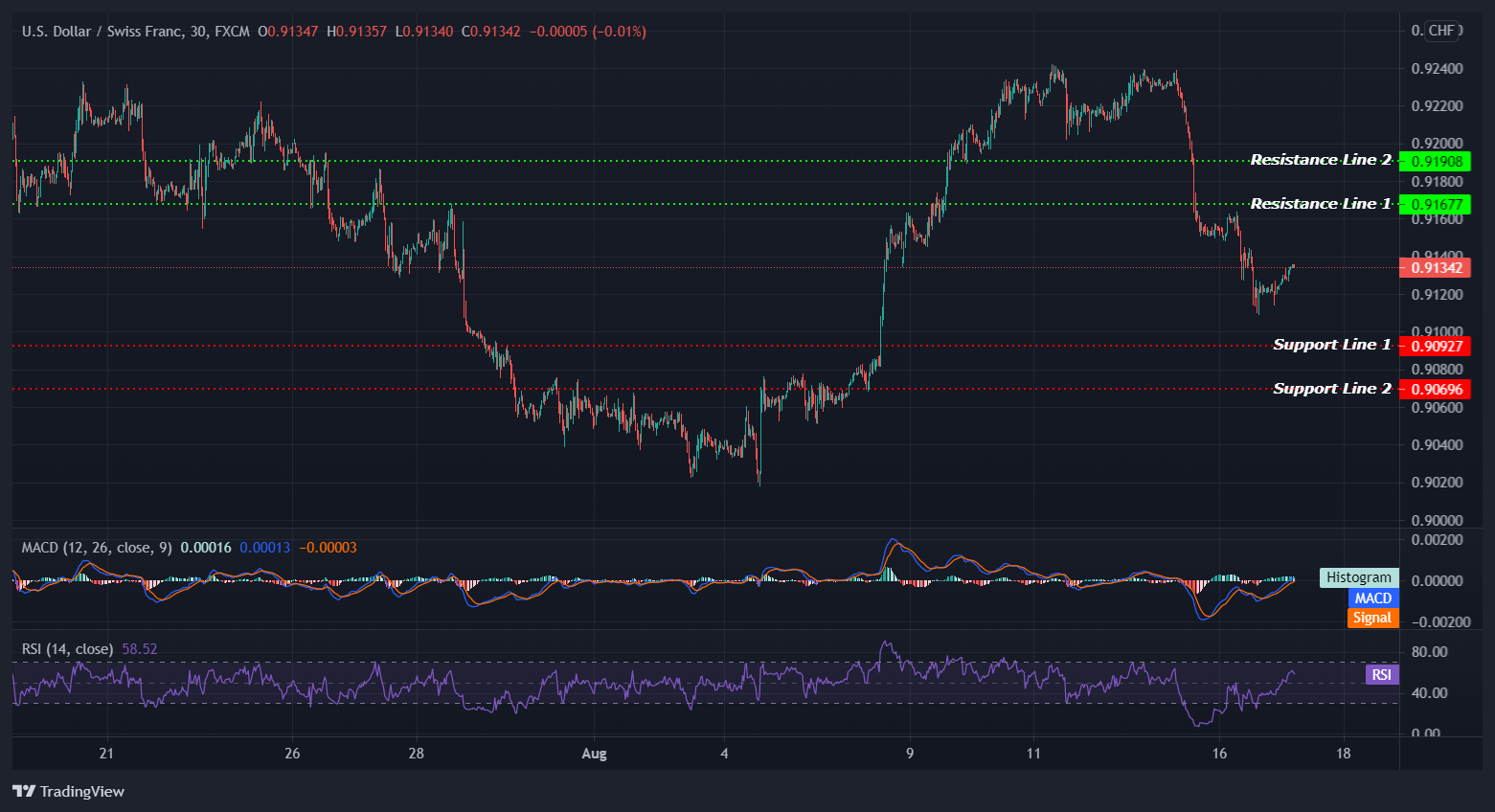Image resolution: width=1495 pixels, height=812 pixels.
Task: Click the MACD value 0.00016 in the legend
Action: (x=204, y=547)
